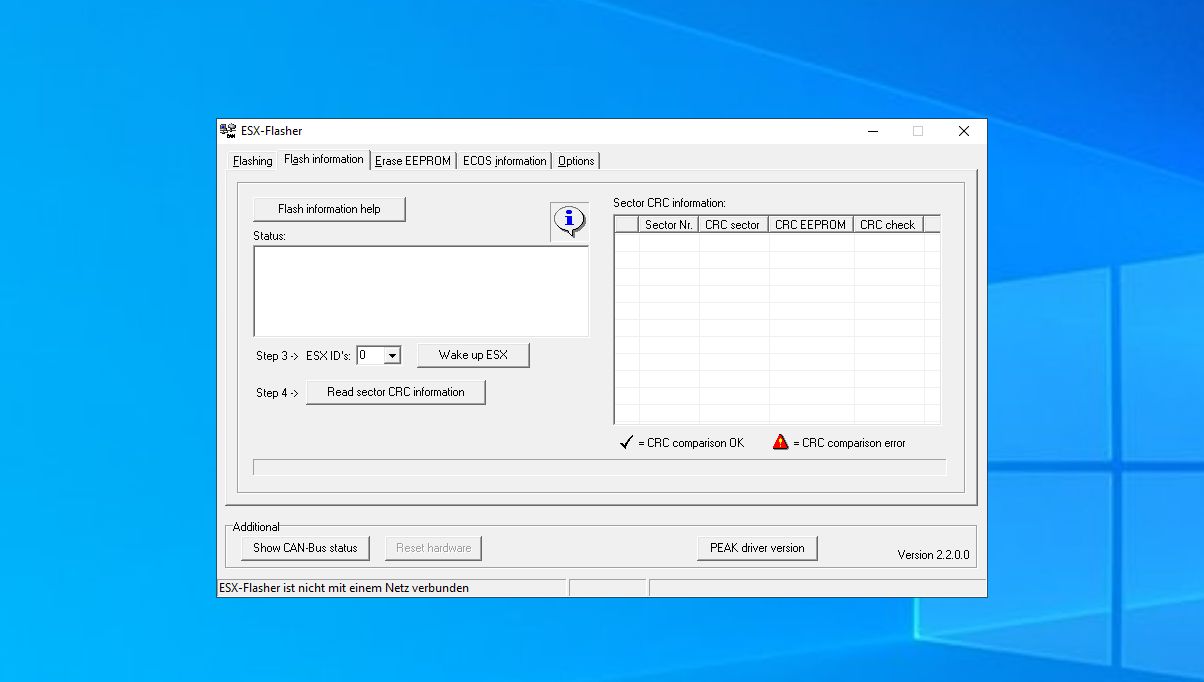Open the ECOS information tab
Image resolution: width=1204 pixels, height=682 pixels.
point(504,160)
